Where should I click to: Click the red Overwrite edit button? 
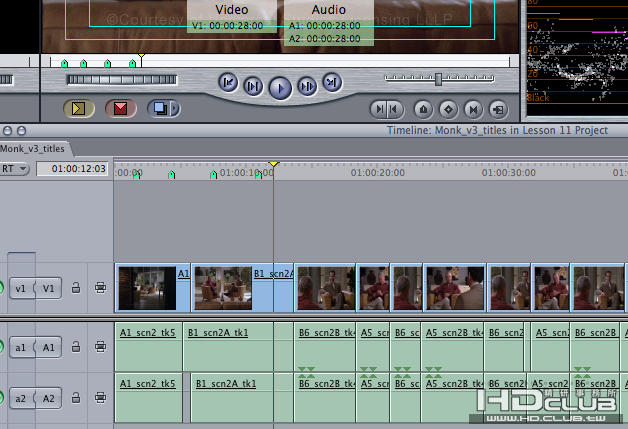121,109
